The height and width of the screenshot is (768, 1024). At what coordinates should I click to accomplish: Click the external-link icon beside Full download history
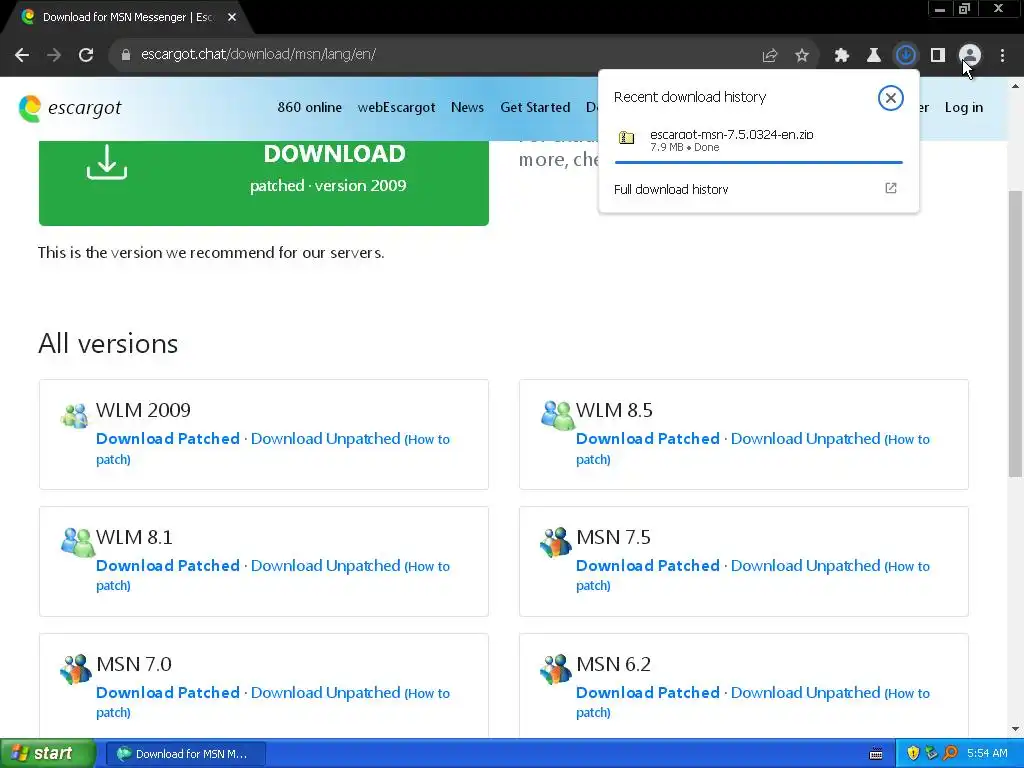pyautogui.click(x=891, y=188)
